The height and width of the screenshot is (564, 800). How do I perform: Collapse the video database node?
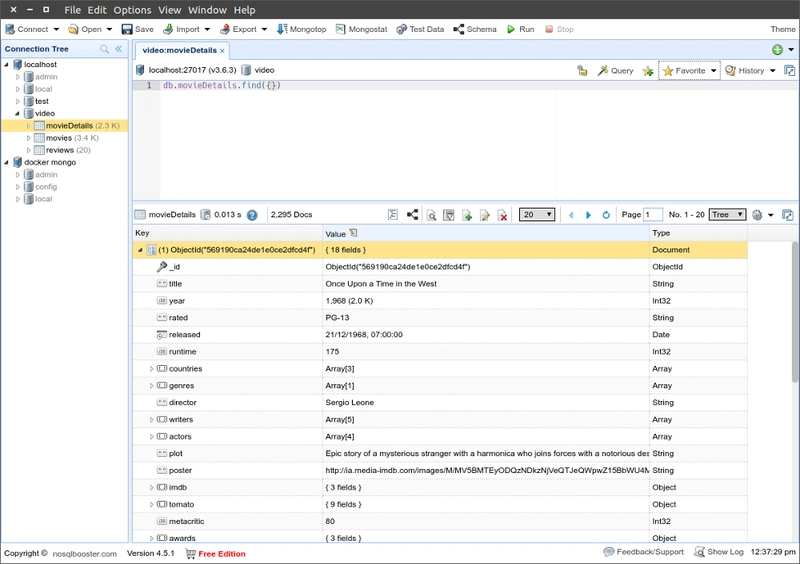17,113
